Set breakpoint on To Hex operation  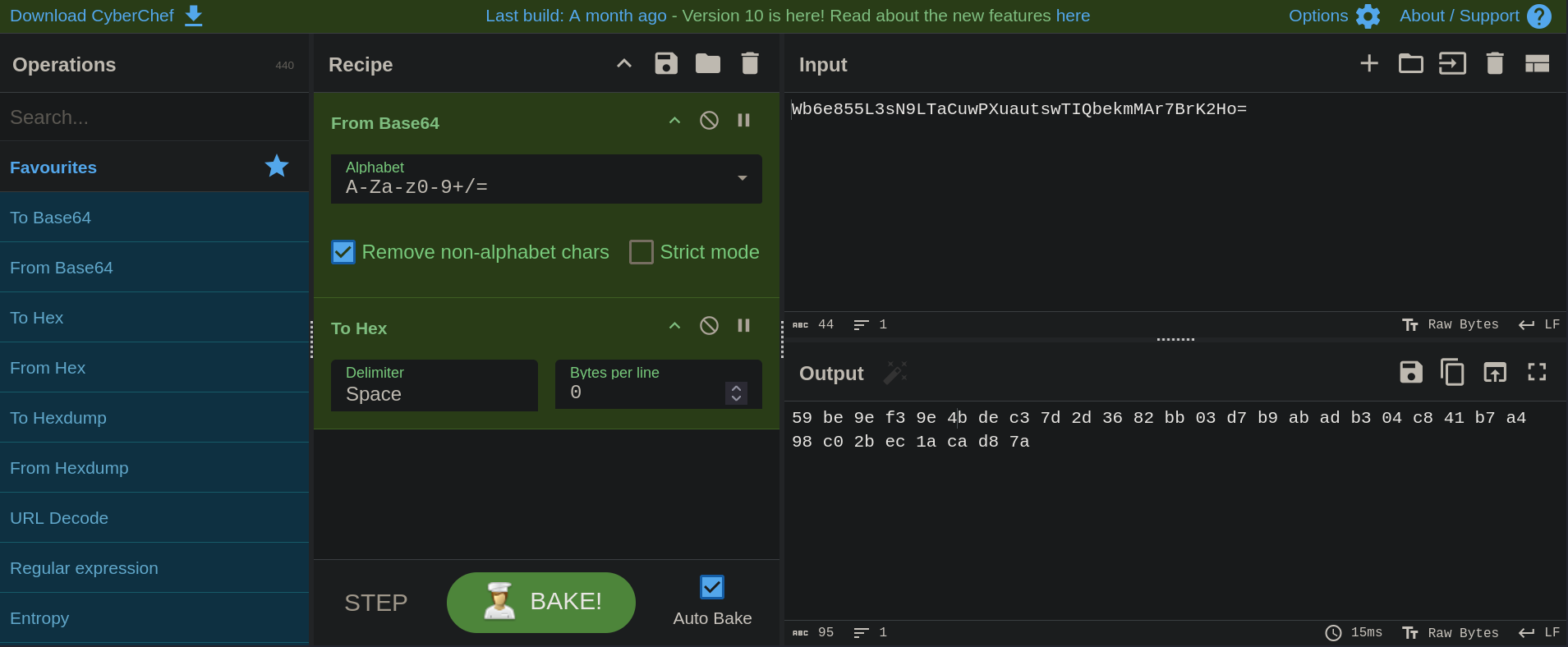click(743, 326)
